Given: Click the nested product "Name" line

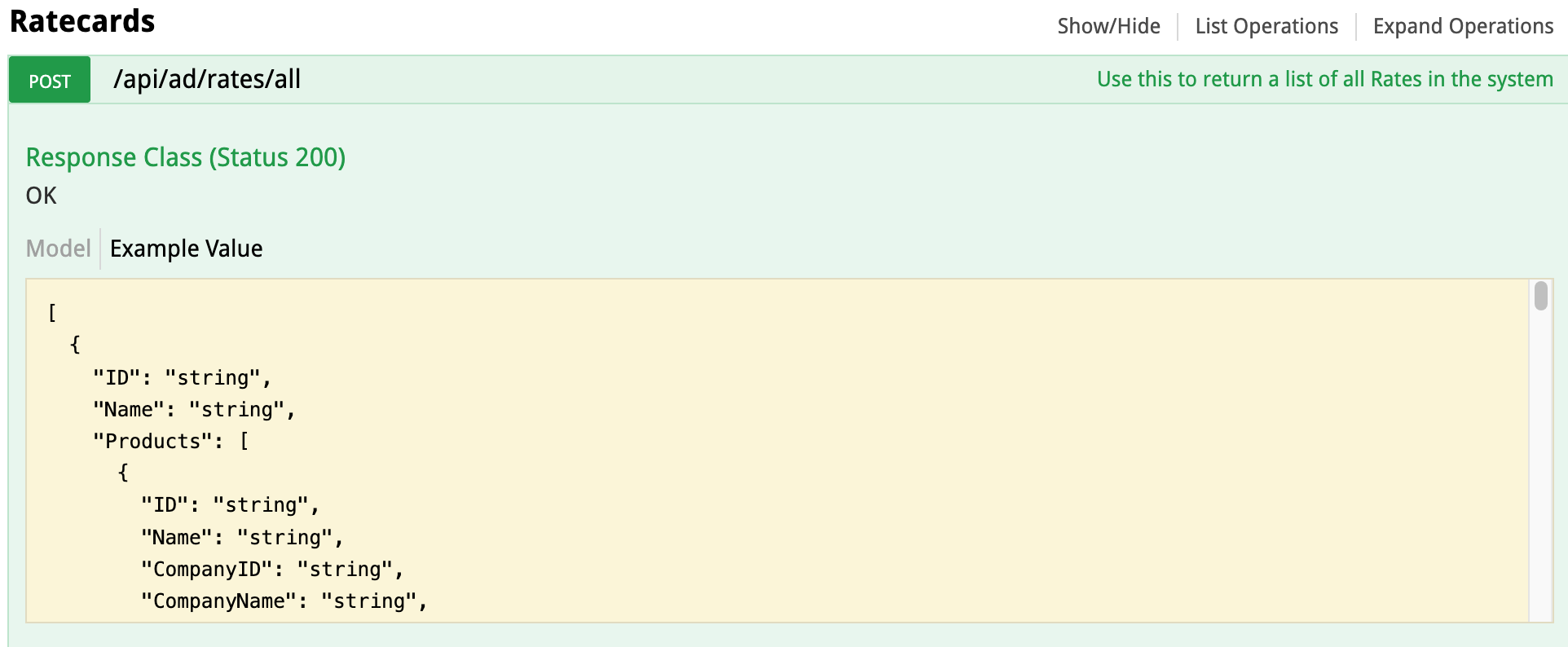Looking at the screenshot, I should [242, 537].
